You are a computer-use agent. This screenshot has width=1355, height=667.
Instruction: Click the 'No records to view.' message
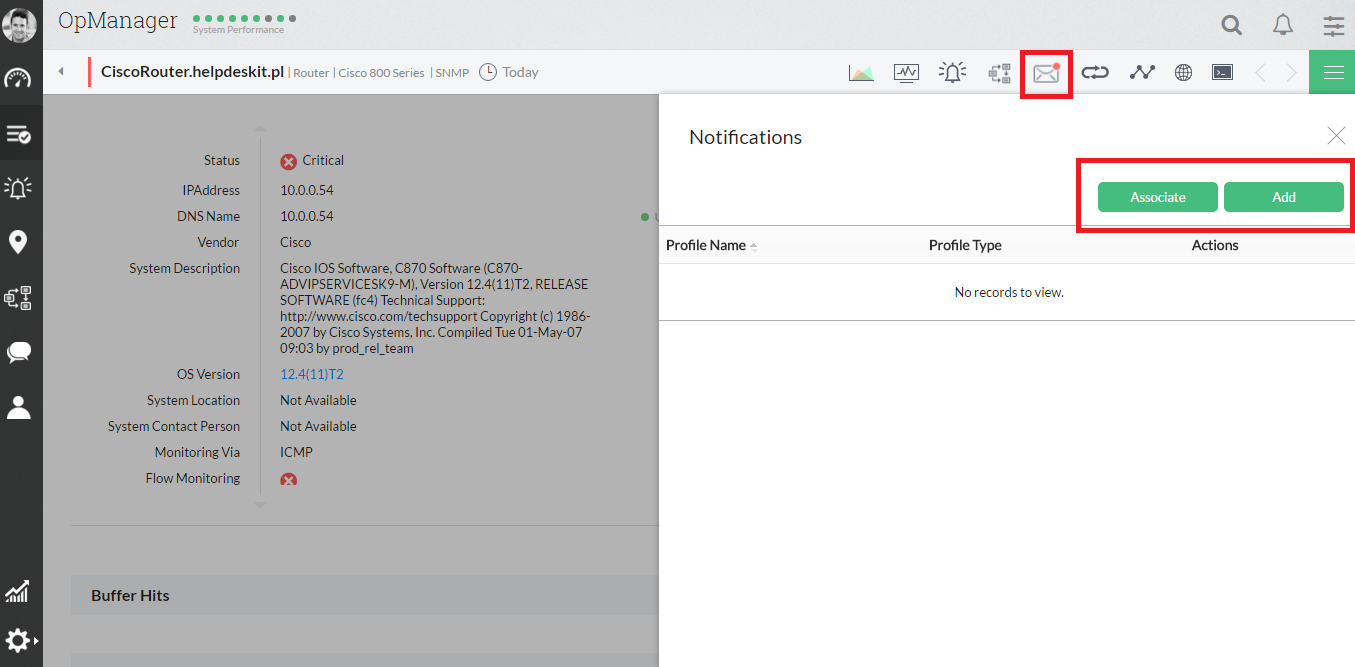click(x=1009, y=292)
